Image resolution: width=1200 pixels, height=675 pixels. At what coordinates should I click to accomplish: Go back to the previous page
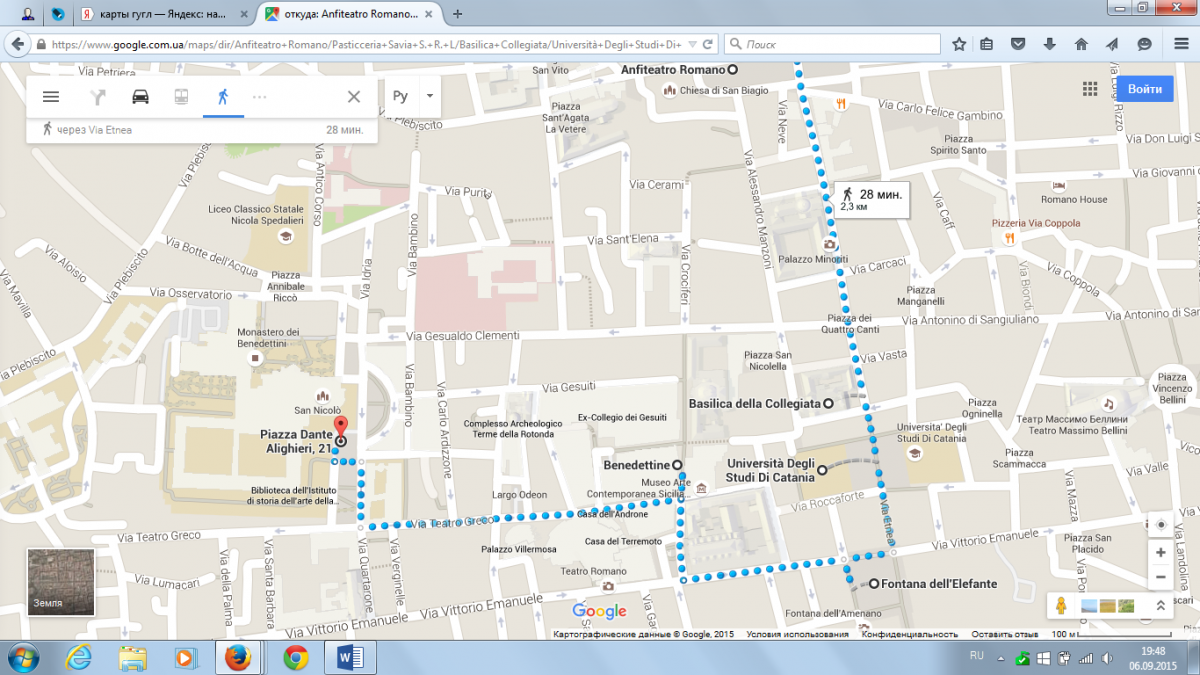(x=18, y=45)
